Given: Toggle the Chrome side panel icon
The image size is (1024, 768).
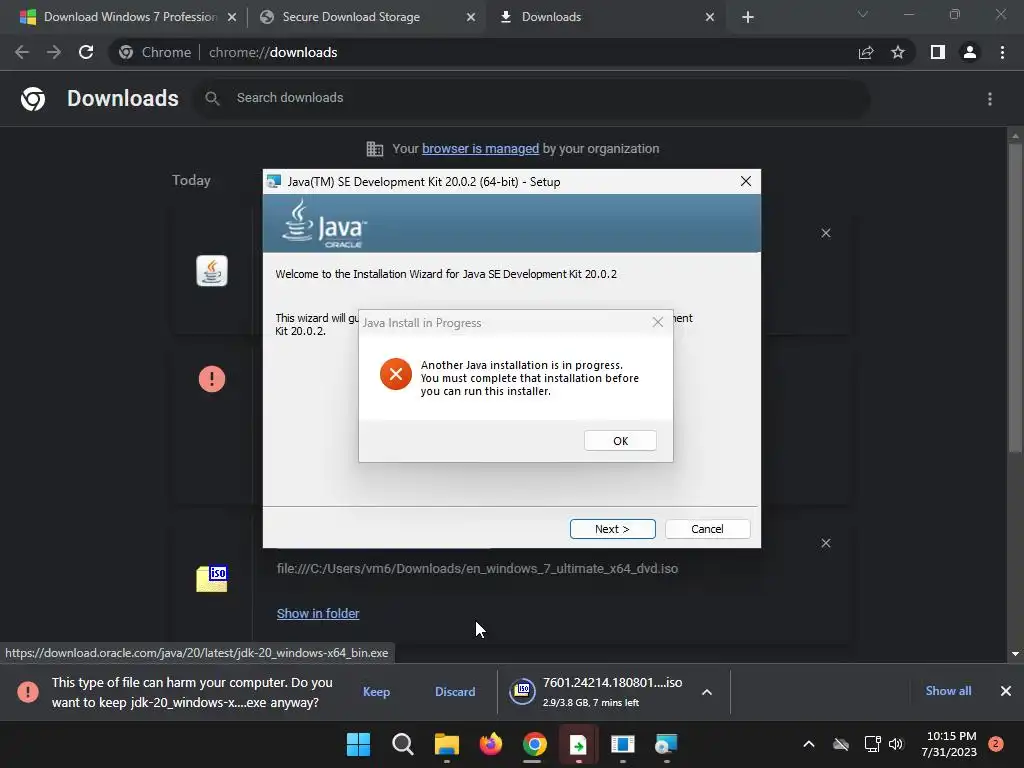Looking at the screenshot, I should (938, 52).
